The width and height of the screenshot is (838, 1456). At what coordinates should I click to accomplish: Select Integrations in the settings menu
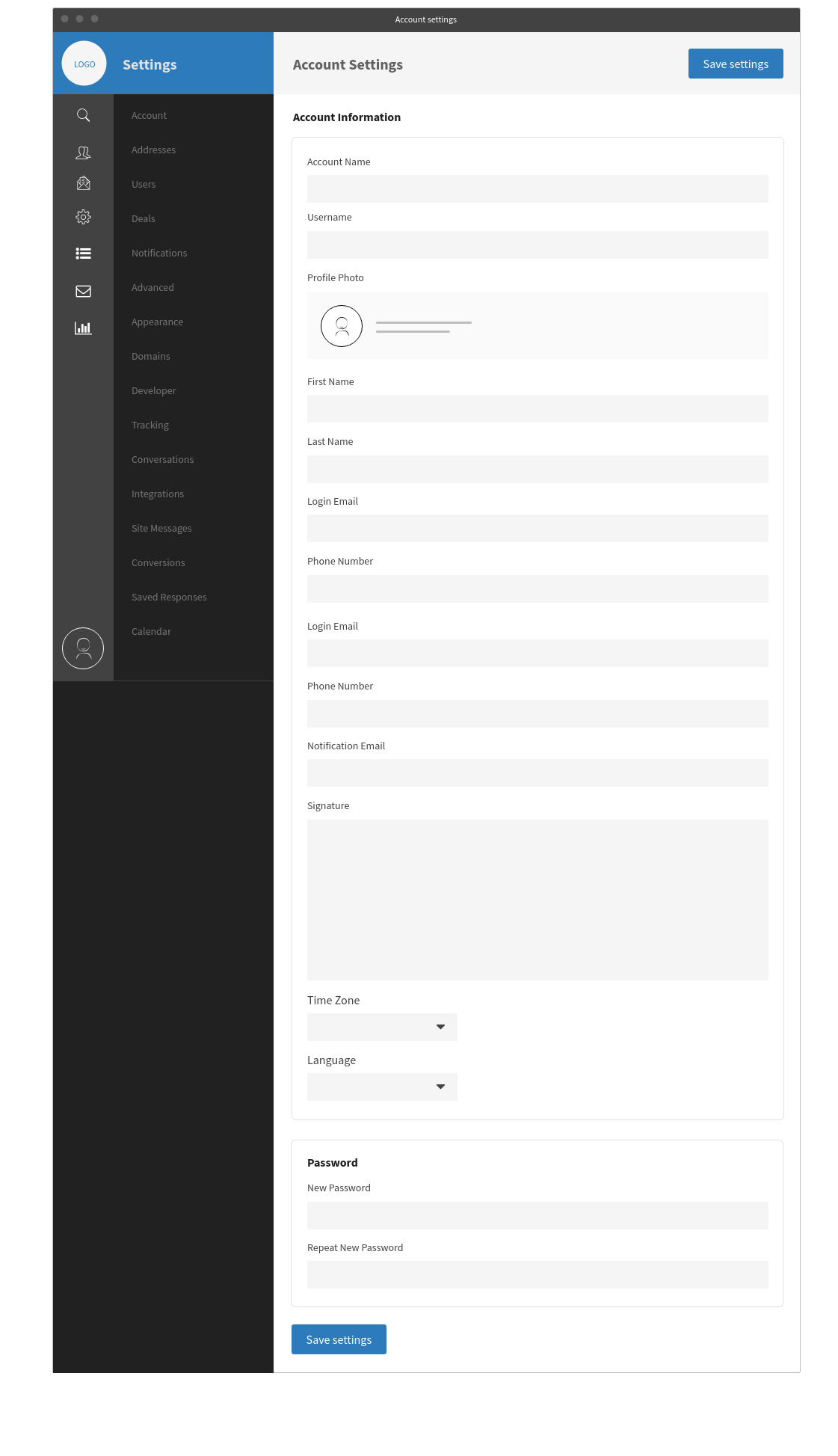click(158, 494)
